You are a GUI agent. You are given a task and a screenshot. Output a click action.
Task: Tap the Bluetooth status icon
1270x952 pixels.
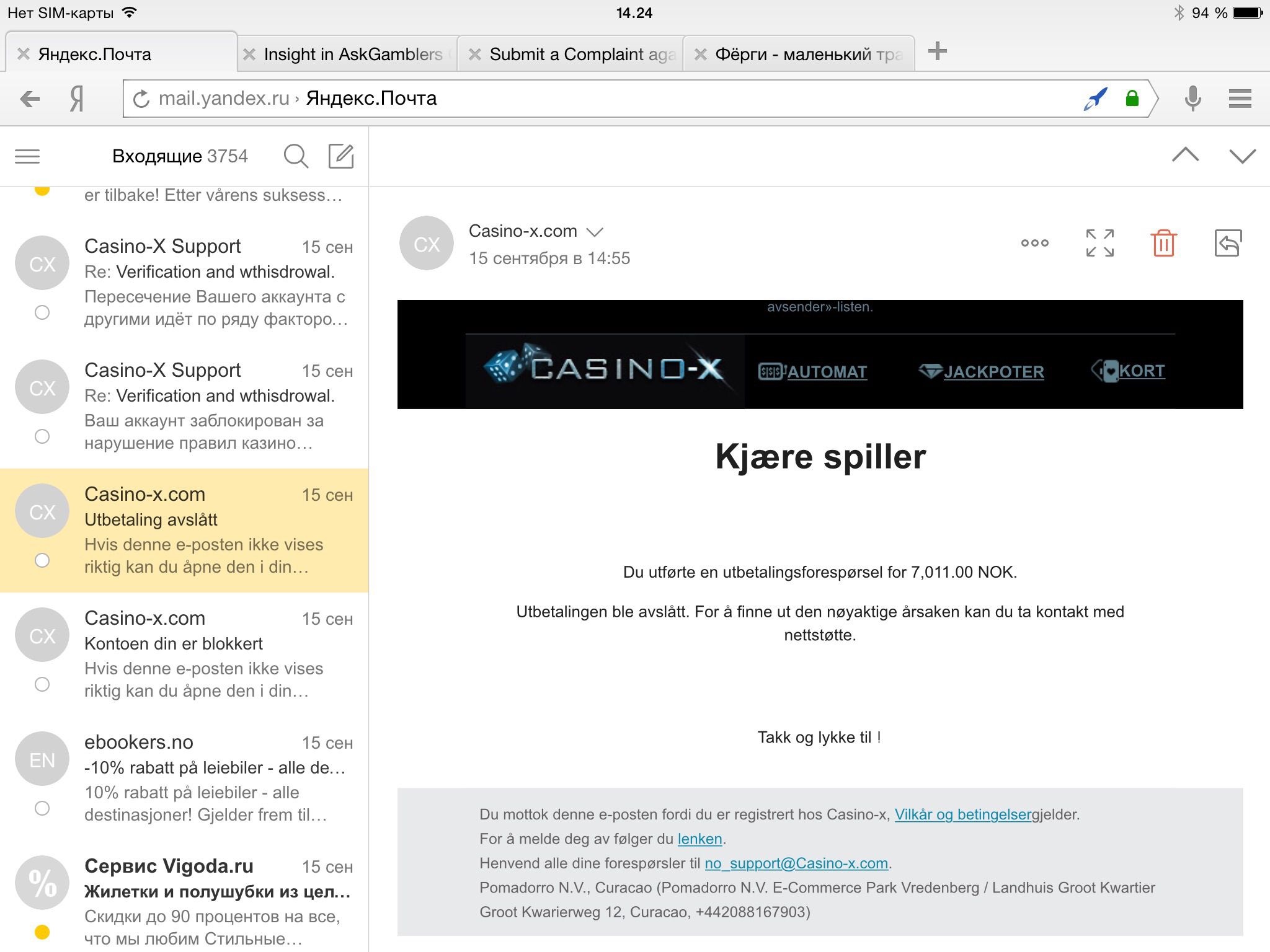pos(1179,12)
